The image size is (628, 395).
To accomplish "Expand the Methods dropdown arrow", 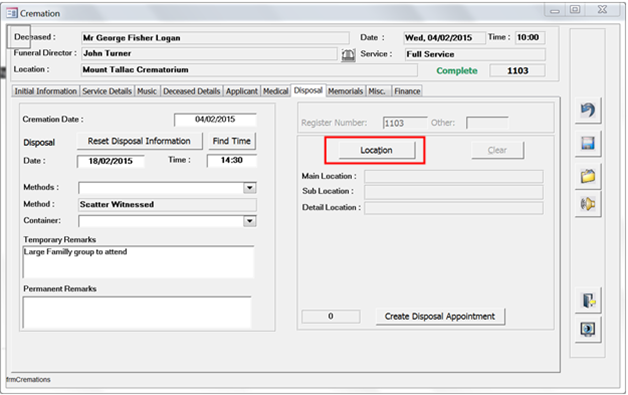I will click(250, 188).
